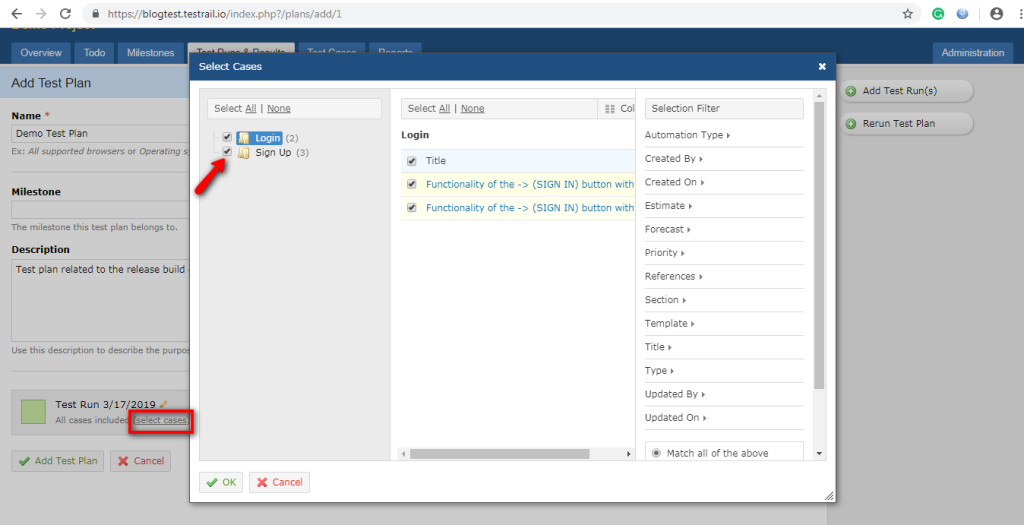Click the Sign Up folder icon

[244, 153]
